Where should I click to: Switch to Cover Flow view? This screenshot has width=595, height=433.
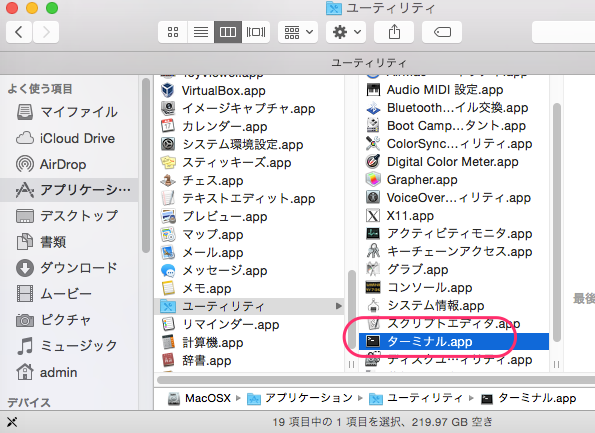pos(256,32)
